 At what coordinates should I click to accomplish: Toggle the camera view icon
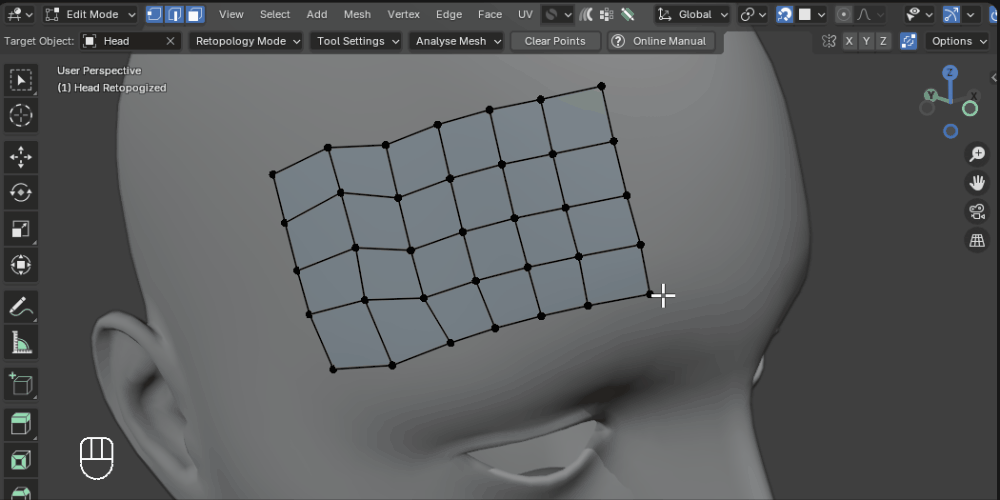pos(977,211)
